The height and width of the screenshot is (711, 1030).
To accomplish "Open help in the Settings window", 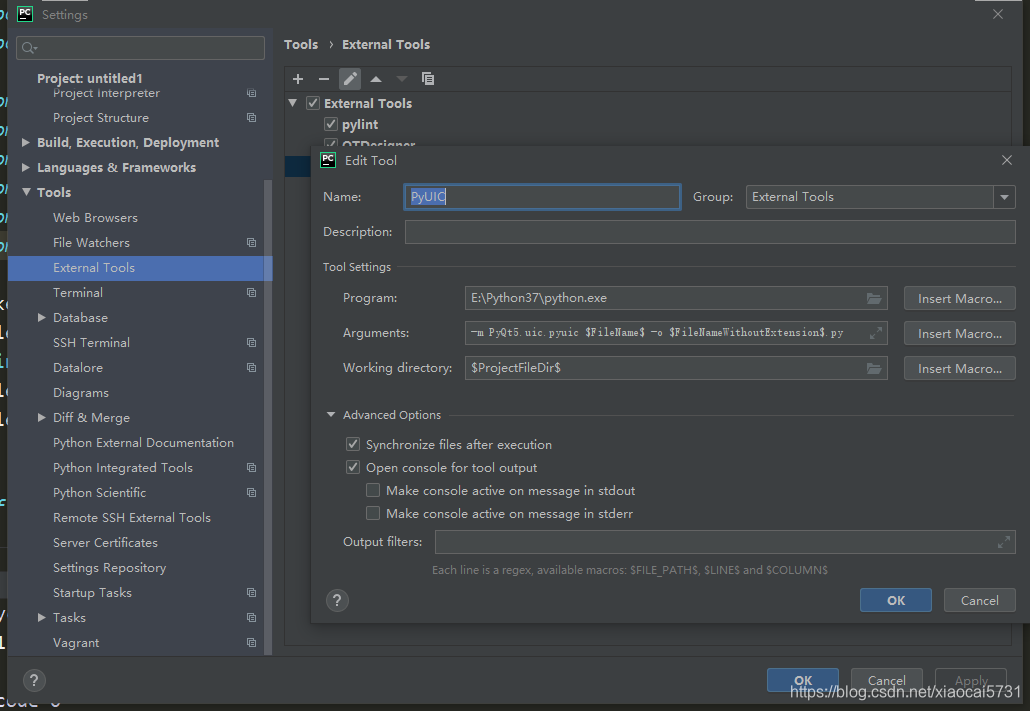I will [x=34, y=680].
